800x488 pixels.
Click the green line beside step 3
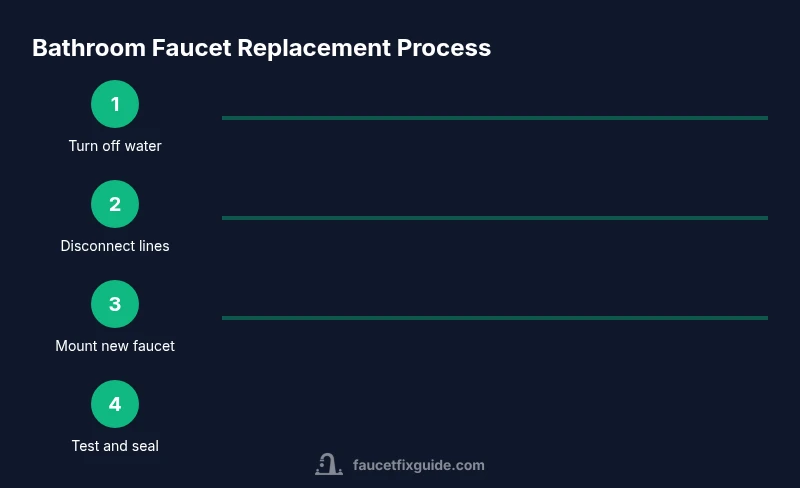click(494, 318)
